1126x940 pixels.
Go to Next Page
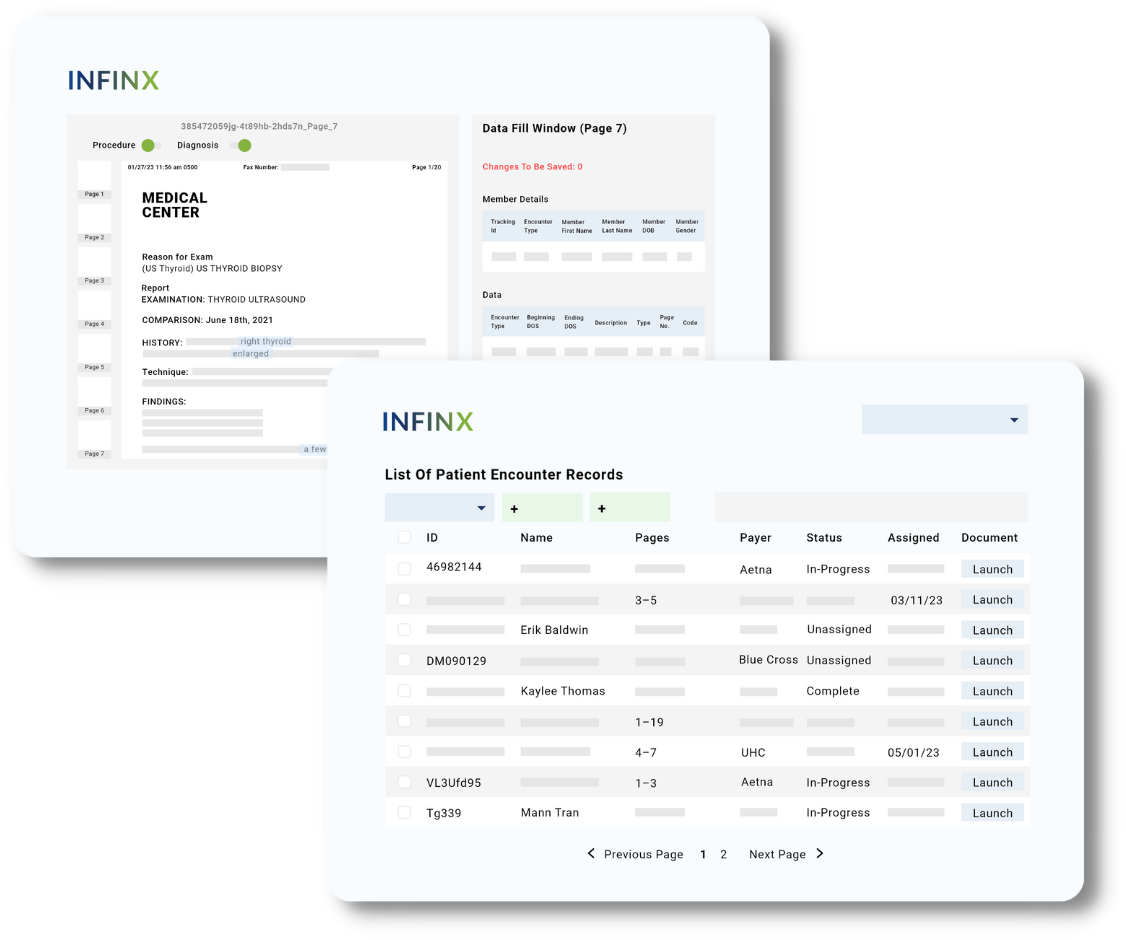point(777,854)
